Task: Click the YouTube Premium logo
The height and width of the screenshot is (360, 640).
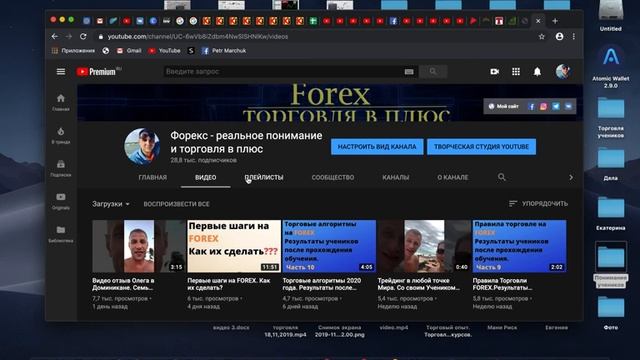Action: click(x=98, y=72)
